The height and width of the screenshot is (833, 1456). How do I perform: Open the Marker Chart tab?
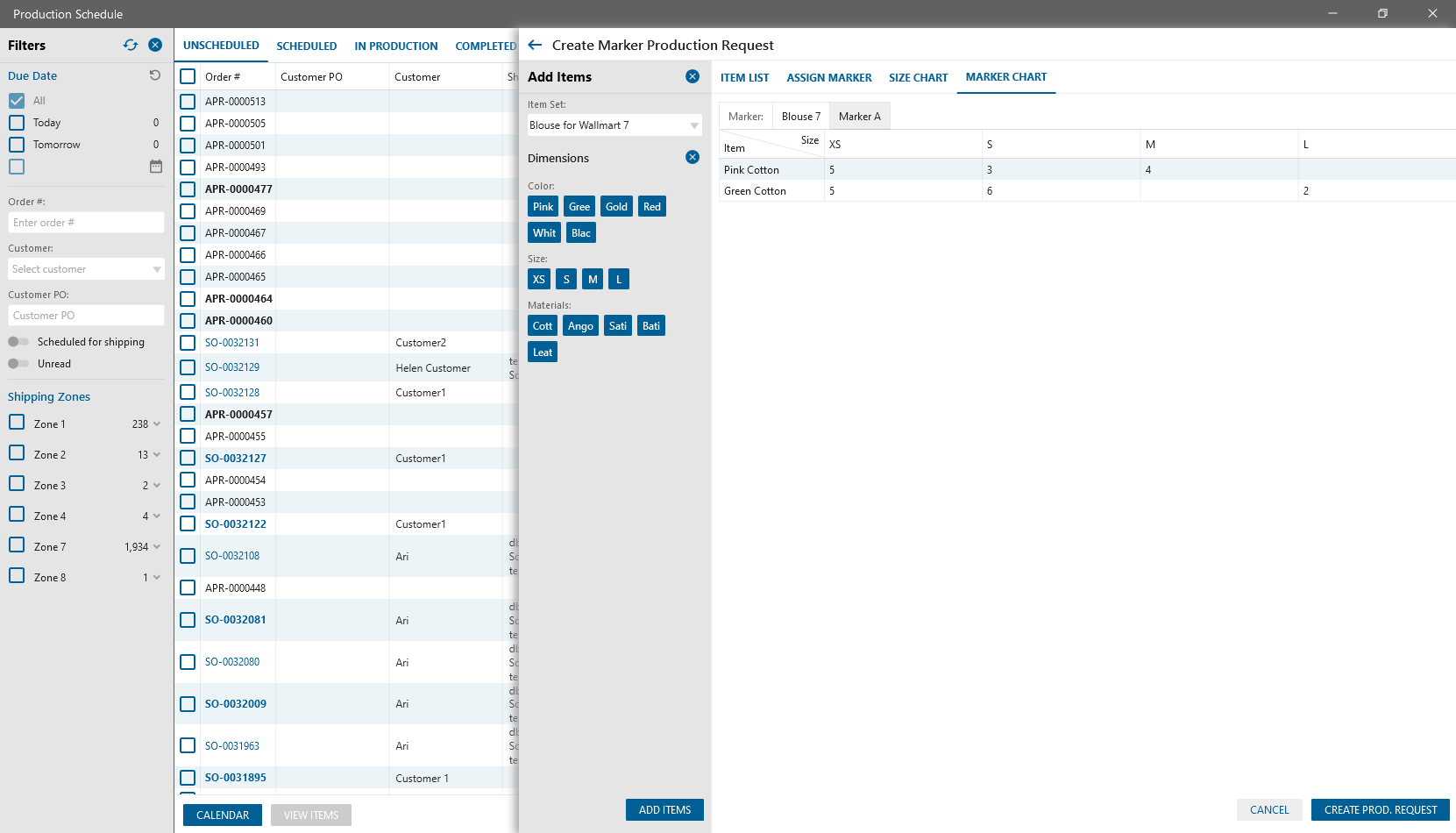click(1006, 77)
